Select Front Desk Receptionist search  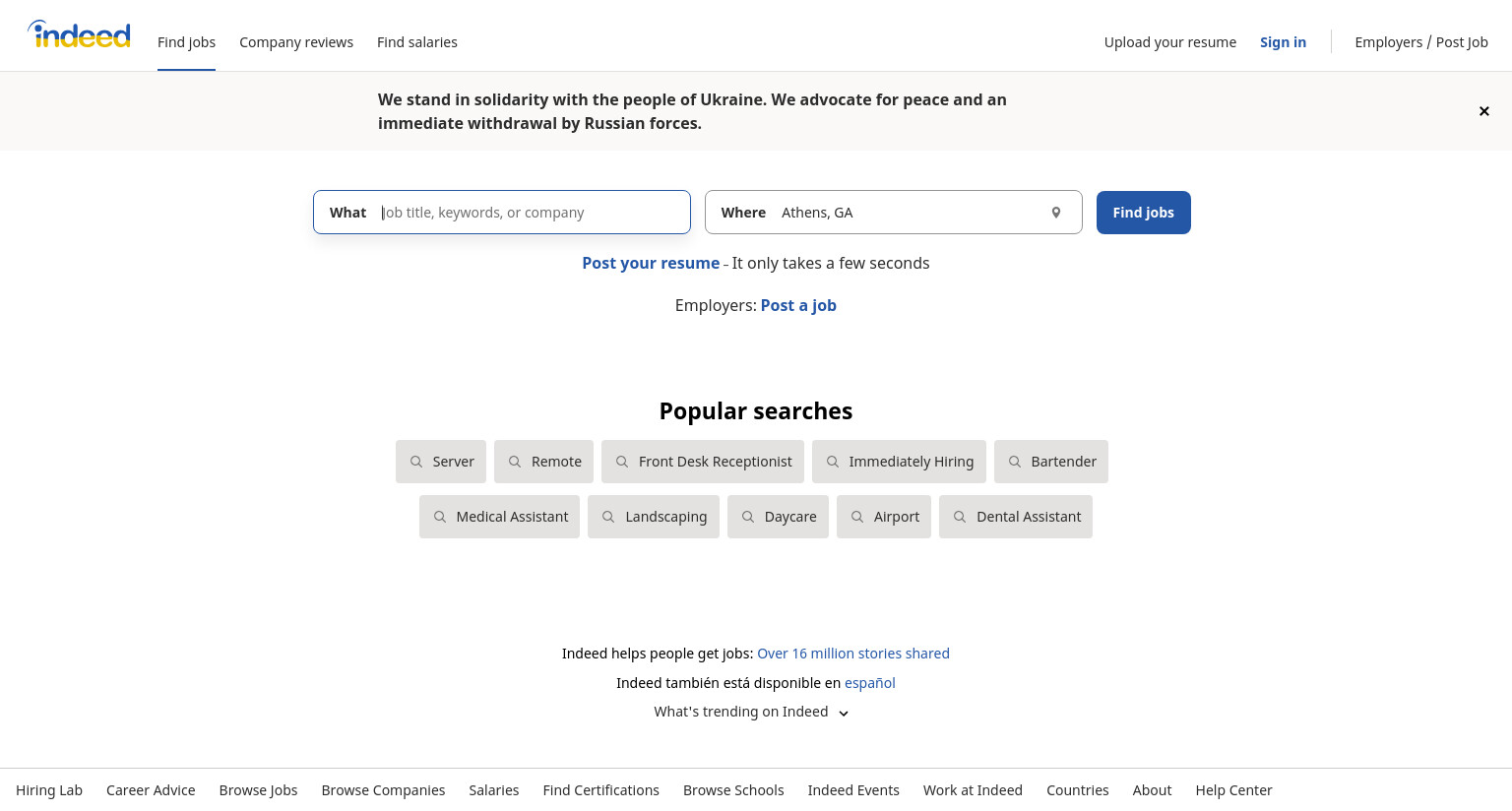point(703,462)
